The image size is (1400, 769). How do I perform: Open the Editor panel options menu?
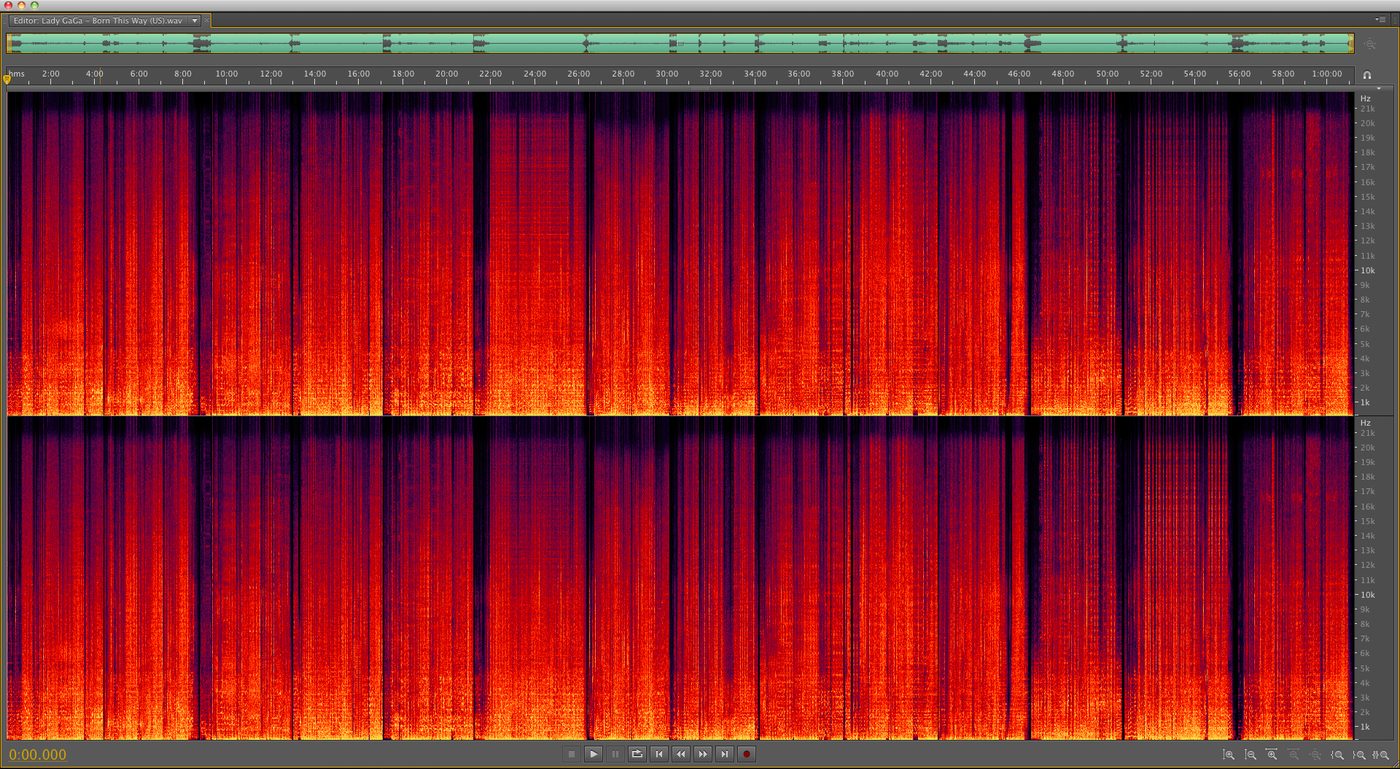[1383, 19]
